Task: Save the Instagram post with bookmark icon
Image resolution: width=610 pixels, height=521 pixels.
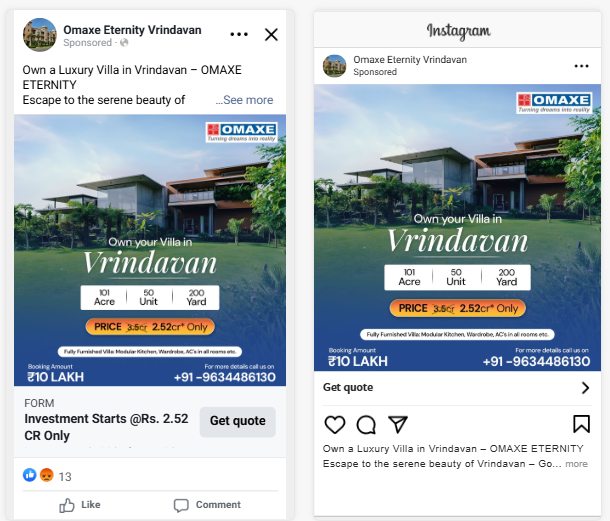Action: pyautogui.click(x=582, y=424)
